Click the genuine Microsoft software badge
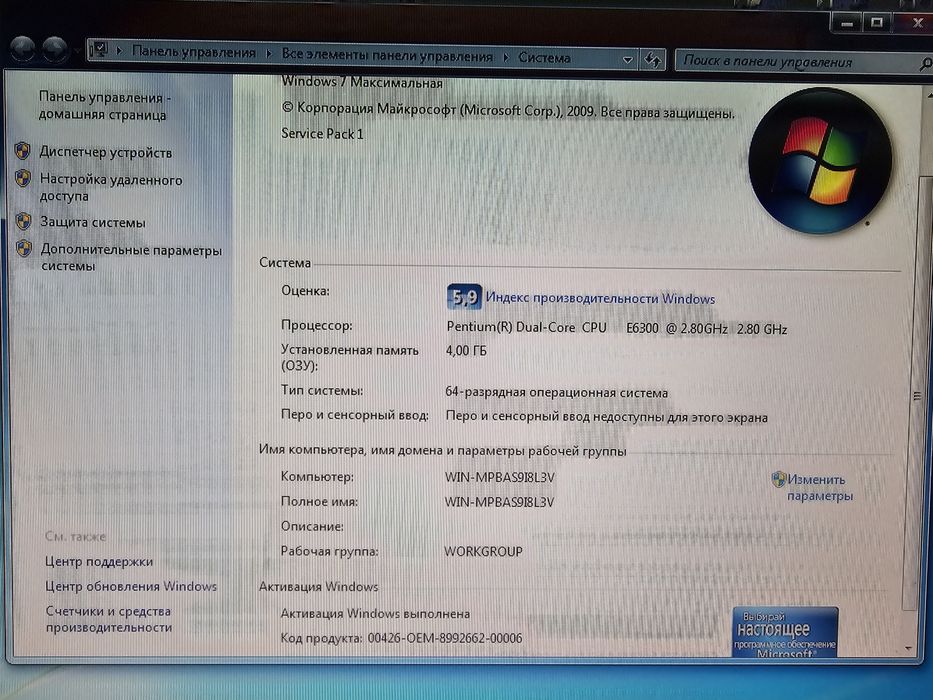 785,632
